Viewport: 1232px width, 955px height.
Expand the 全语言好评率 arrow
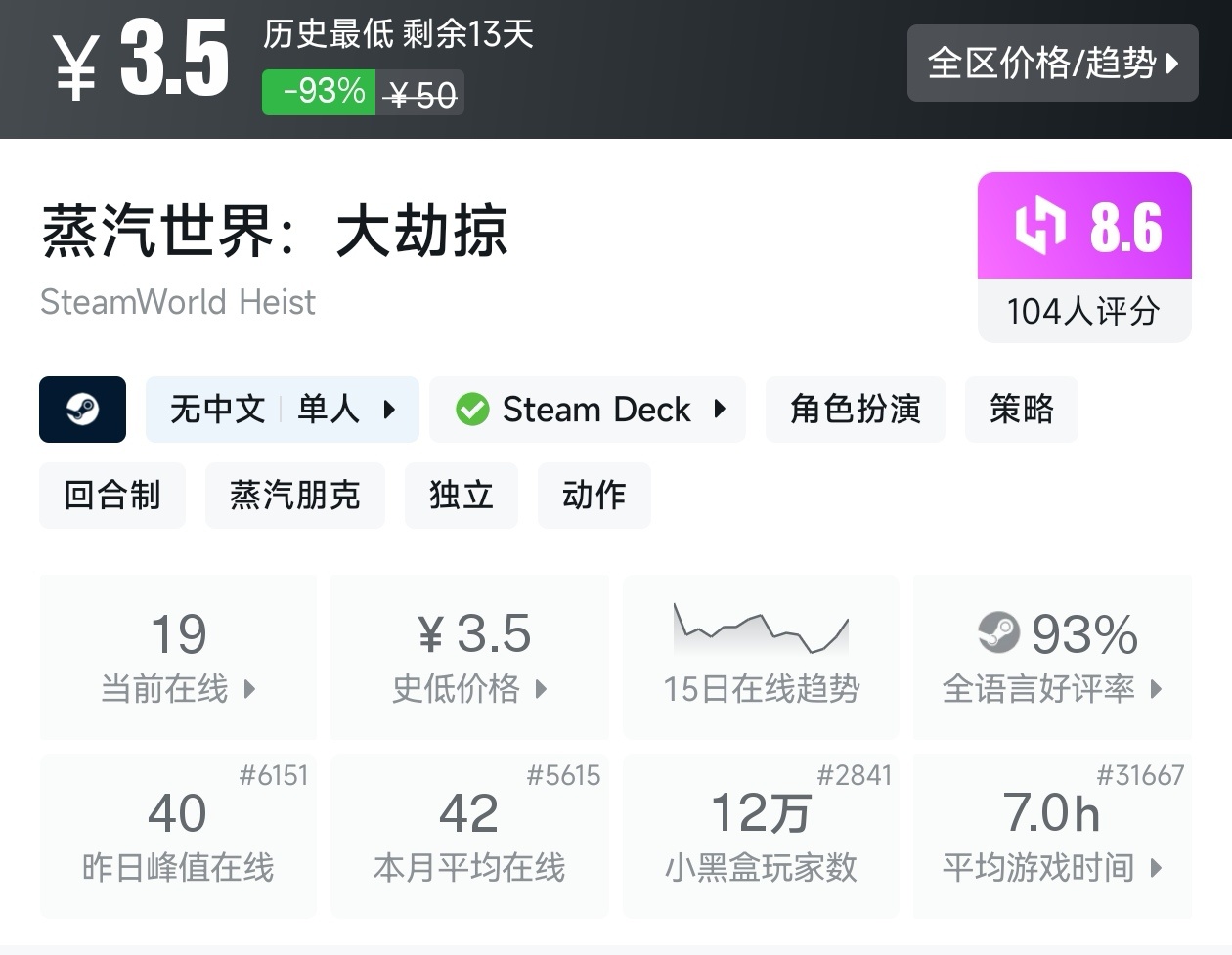point(1156,689)
